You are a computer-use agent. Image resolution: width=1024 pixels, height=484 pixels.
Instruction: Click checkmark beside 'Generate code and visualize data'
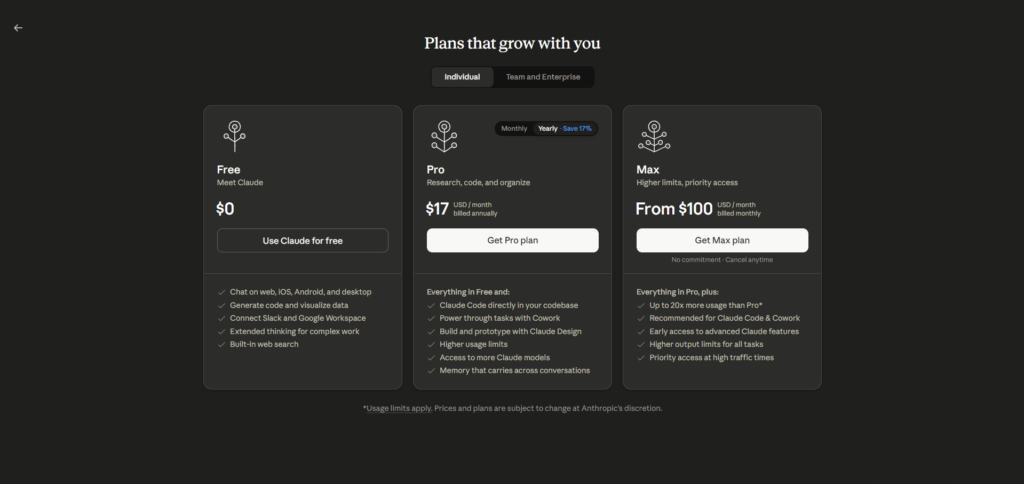click(x=221, y=306)
